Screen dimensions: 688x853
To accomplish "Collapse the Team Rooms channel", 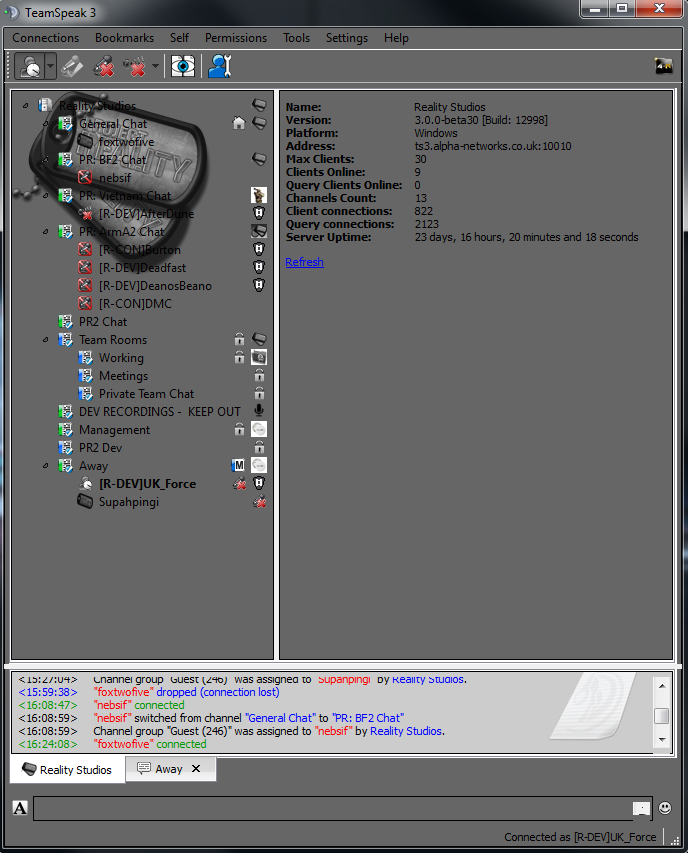I will (46, 340).
